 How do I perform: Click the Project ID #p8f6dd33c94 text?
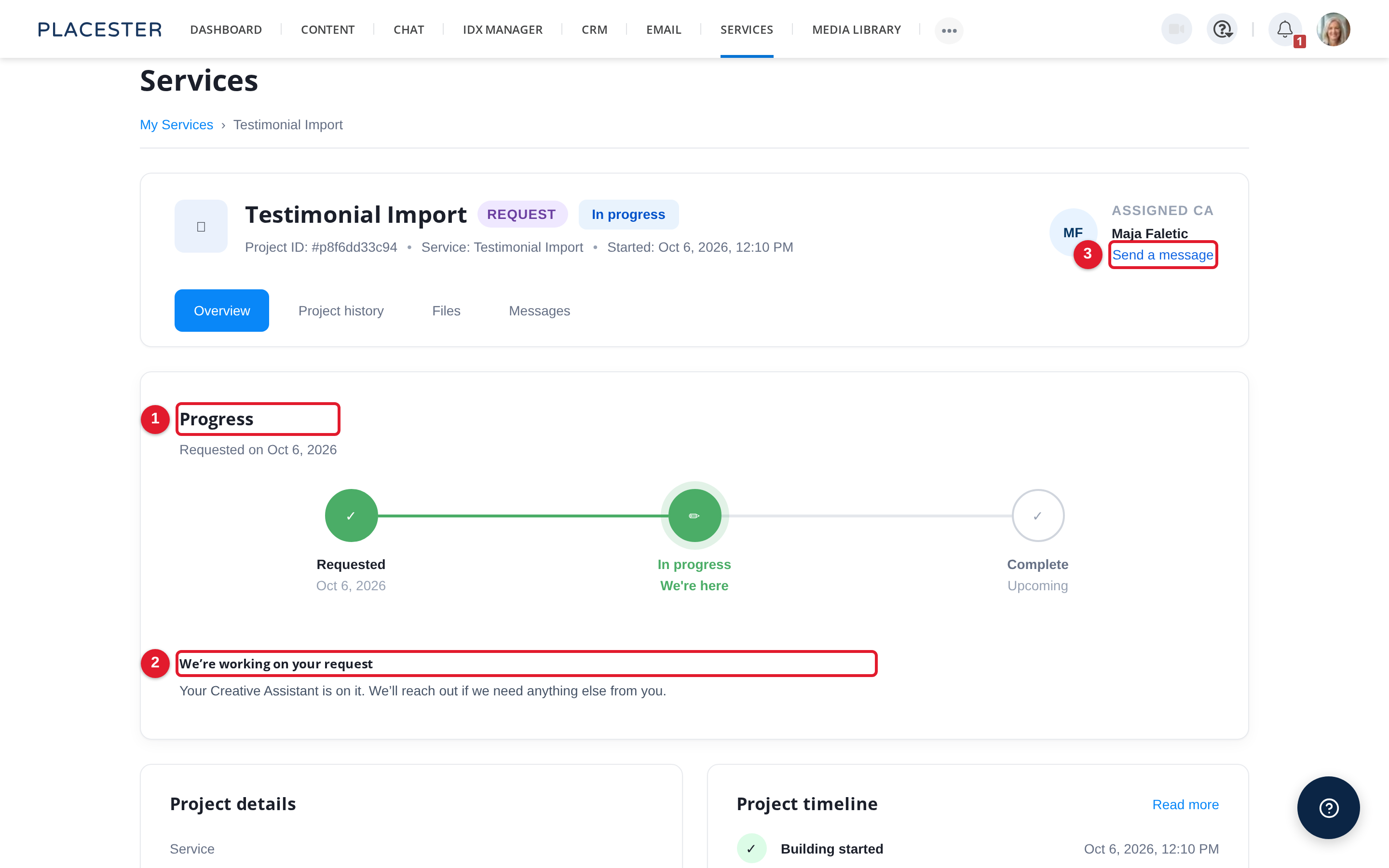pos(321,247)
